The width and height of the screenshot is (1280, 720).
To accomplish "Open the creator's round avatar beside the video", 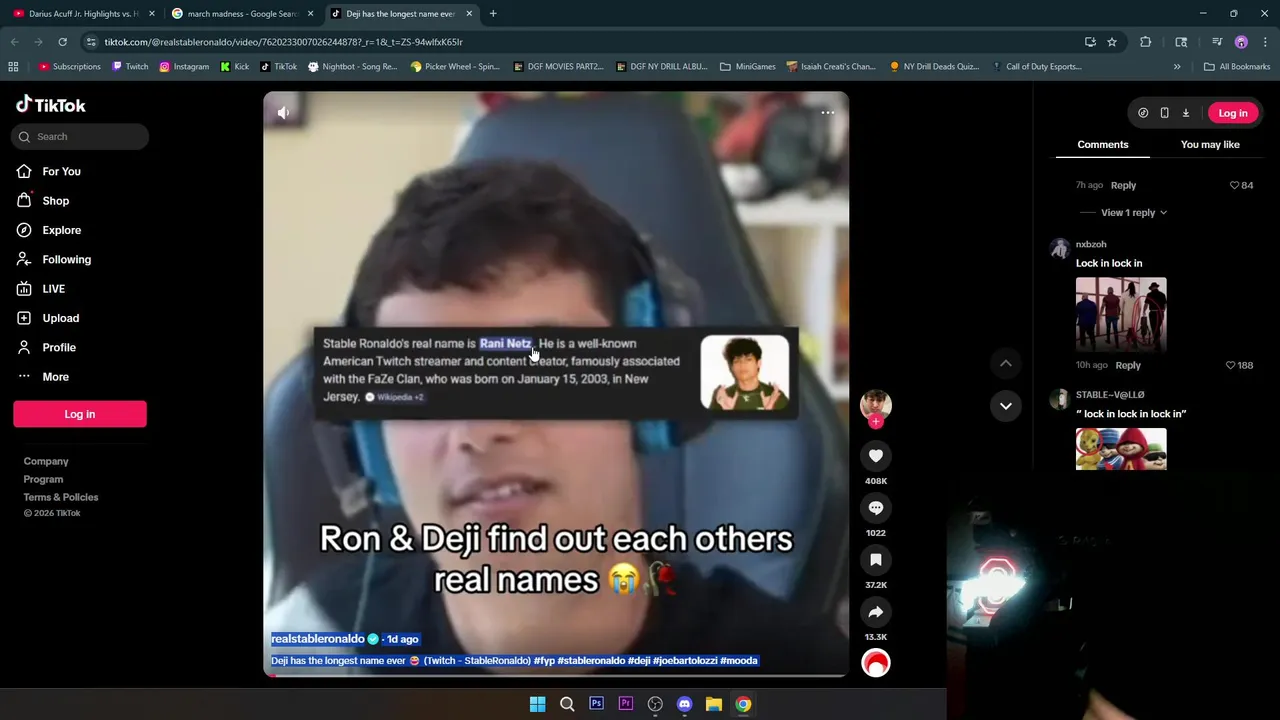I will 876,404.
